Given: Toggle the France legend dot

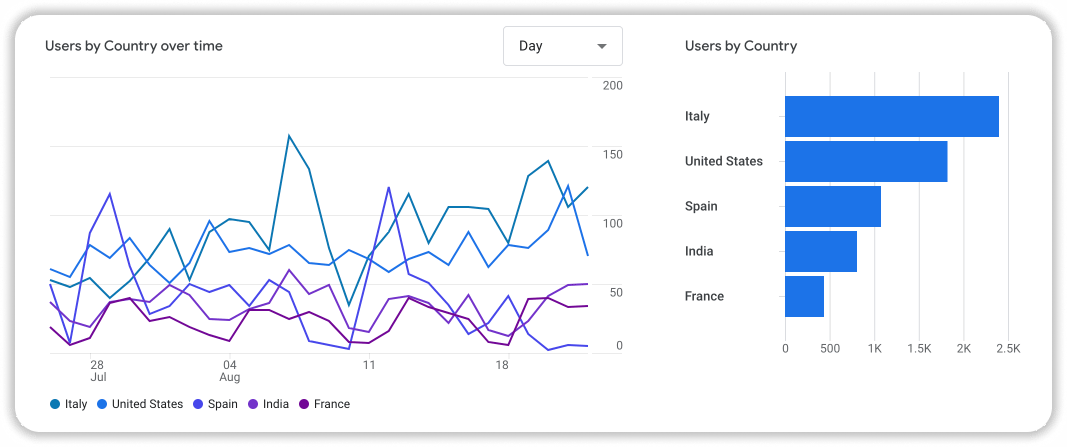Looking at the screenshot, I should tap(303, 404).
